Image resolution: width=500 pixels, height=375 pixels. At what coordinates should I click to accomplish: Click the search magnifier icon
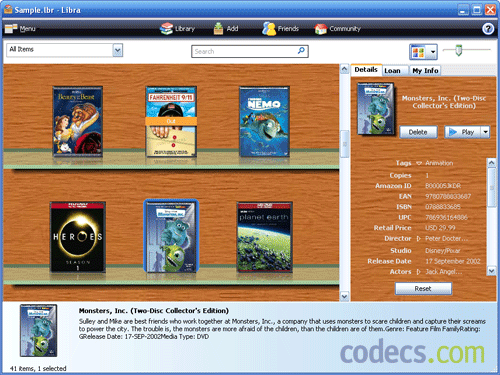(x=301, y=51)
